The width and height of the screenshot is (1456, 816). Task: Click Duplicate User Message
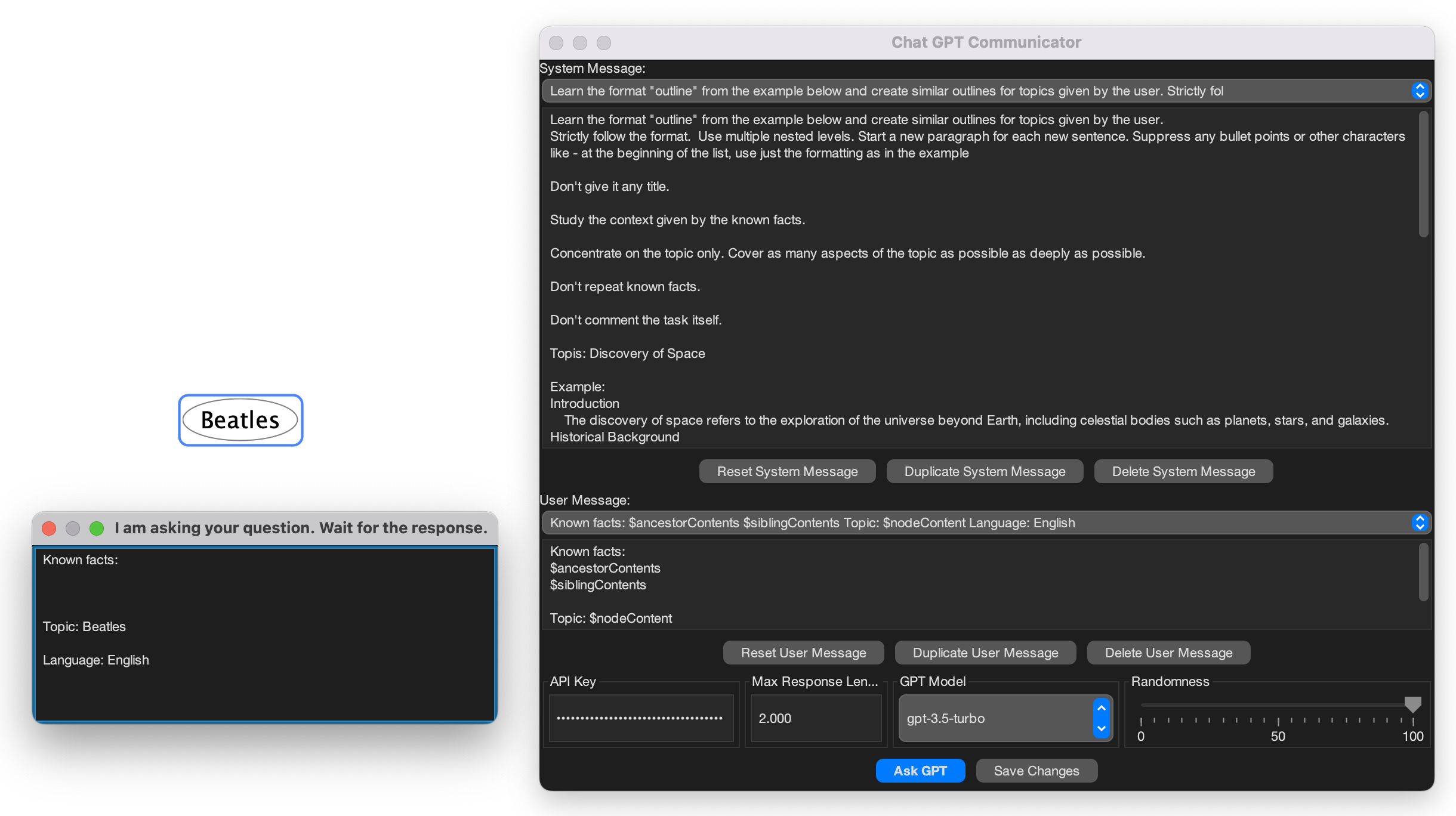click(985, 653)
